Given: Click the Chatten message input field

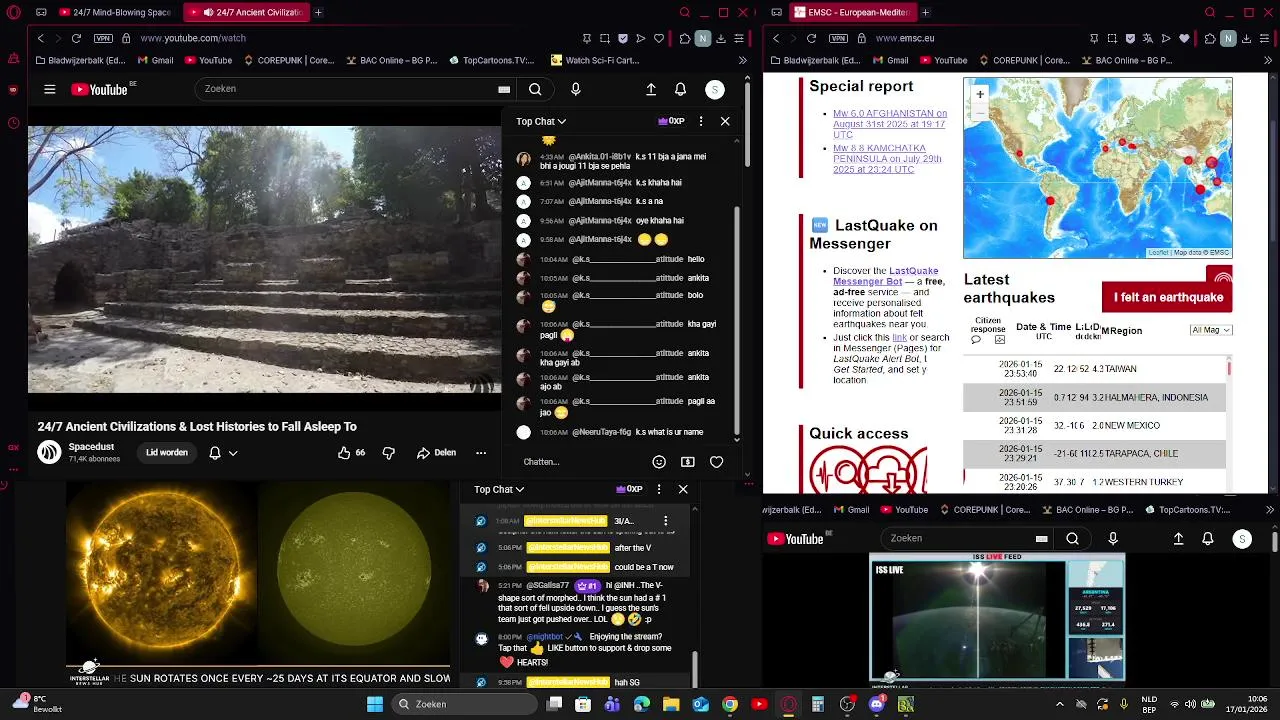Looking at the screenshot, I should pos(580,462).
